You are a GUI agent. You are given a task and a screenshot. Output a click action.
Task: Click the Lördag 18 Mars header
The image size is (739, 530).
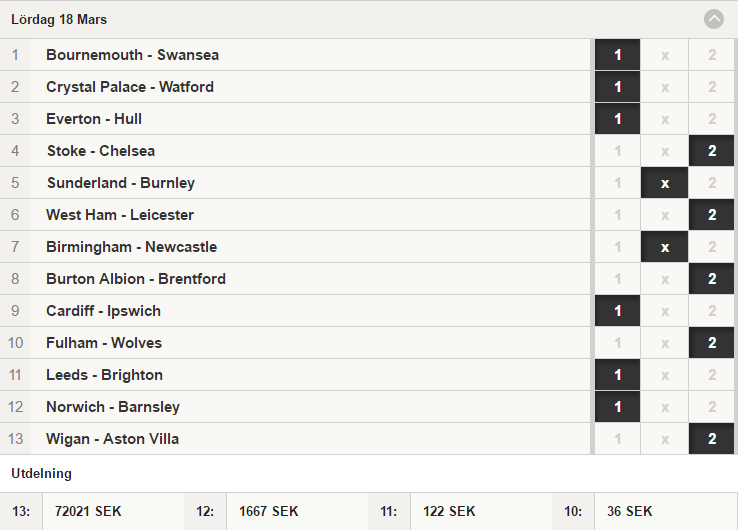pos(59,19)
